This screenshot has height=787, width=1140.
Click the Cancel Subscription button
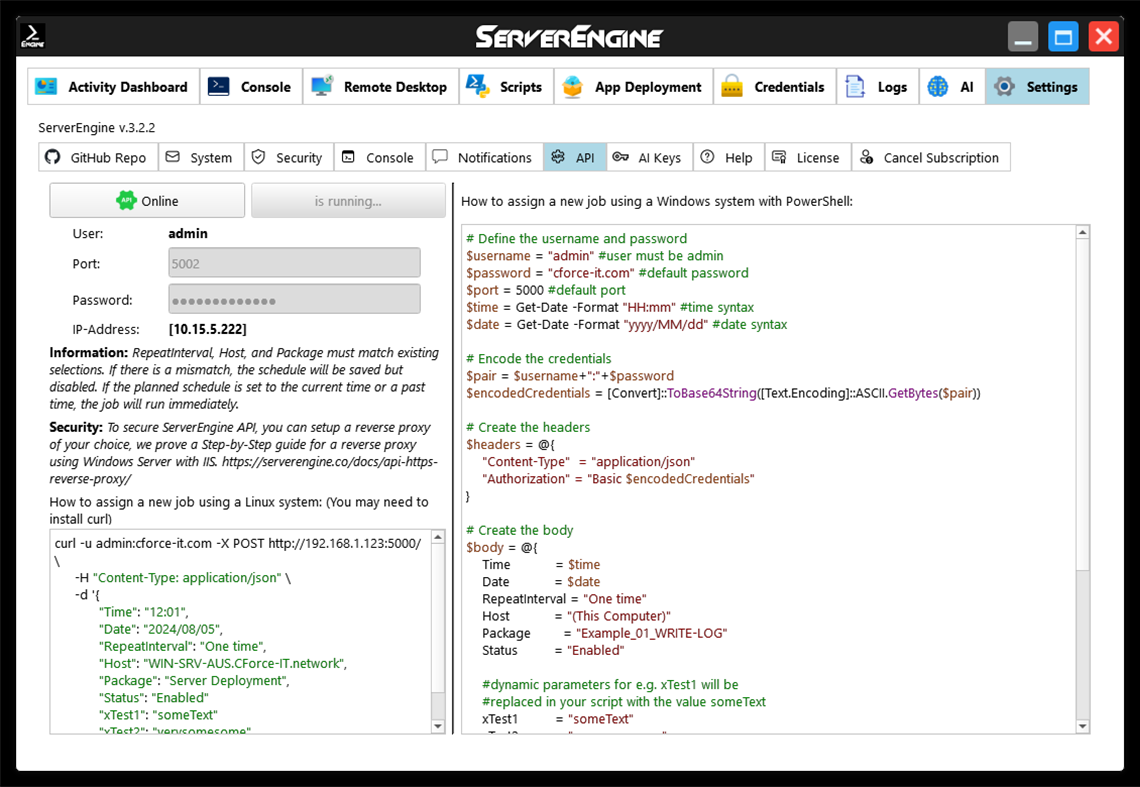[931, 157]
